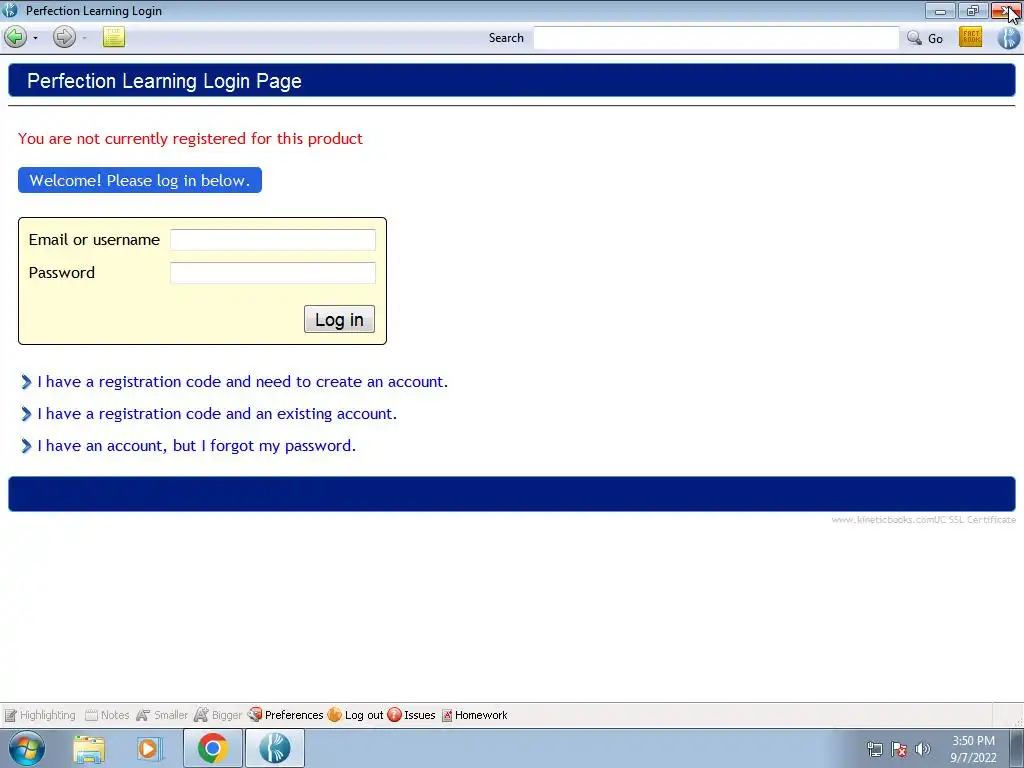This screenshot has width=1024, height=768.
Task: Switch to Google Chrome in the taskbar
Action: tap(213, 748)
